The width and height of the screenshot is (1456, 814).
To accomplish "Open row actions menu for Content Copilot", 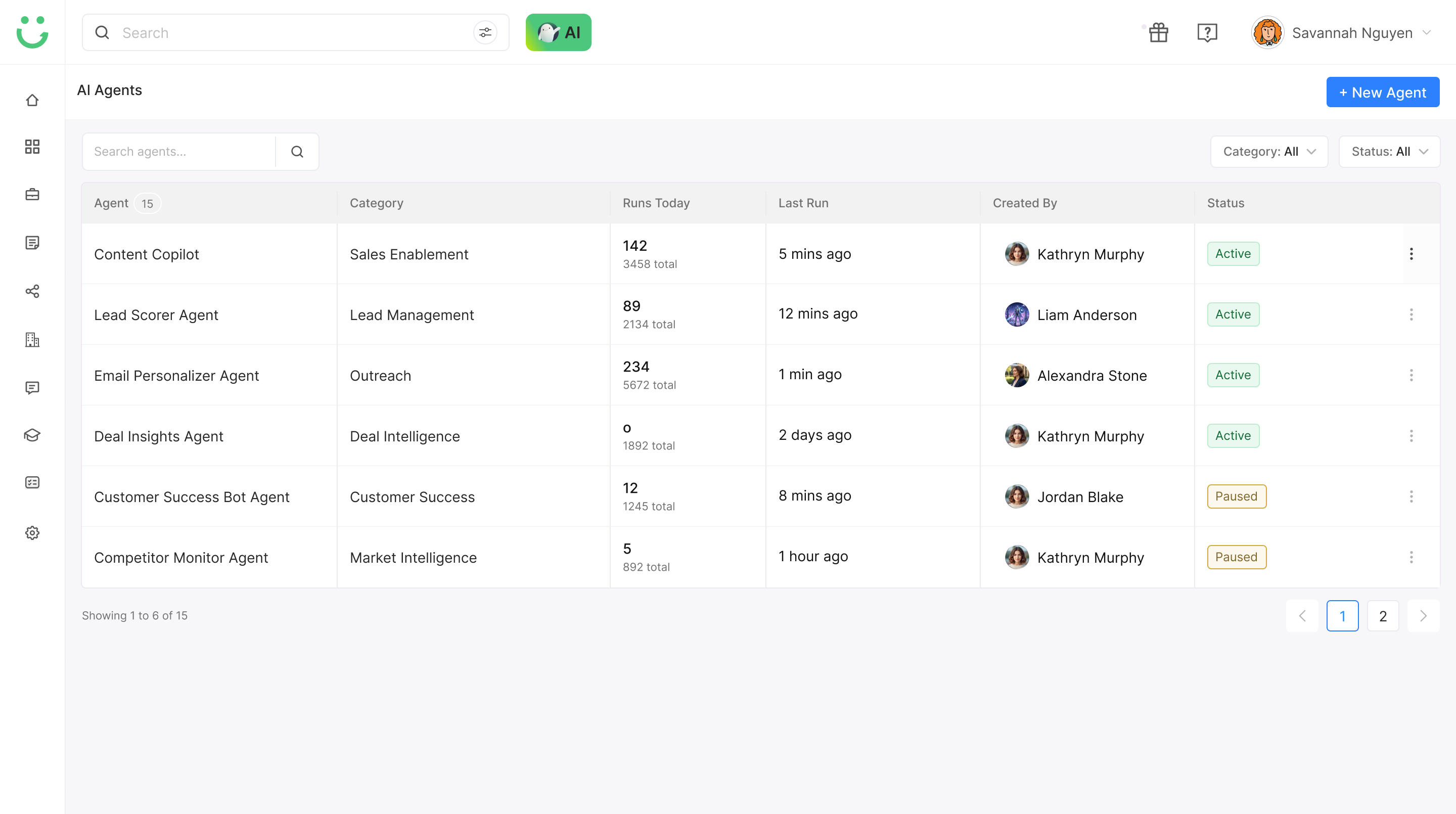I will point(1412,254).
